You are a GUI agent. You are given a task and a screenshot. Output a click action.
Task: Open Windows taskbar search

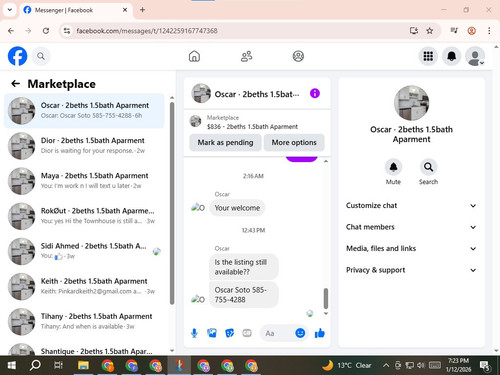[35, 365]
